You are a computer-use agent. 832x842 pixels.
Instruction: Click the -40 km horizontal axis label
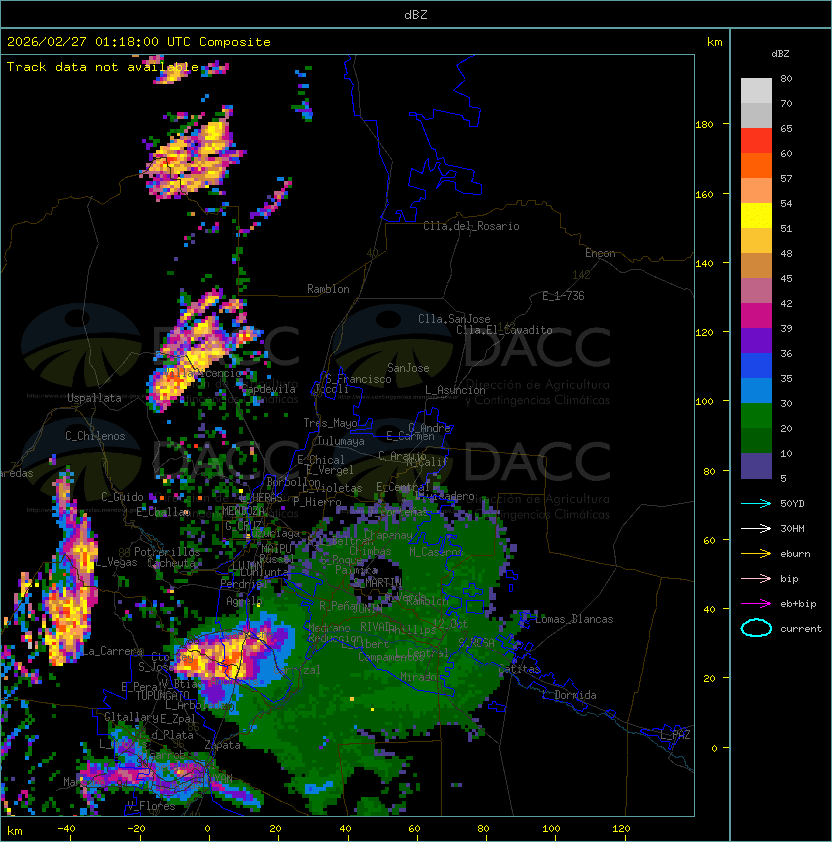(x=66, y=828)
